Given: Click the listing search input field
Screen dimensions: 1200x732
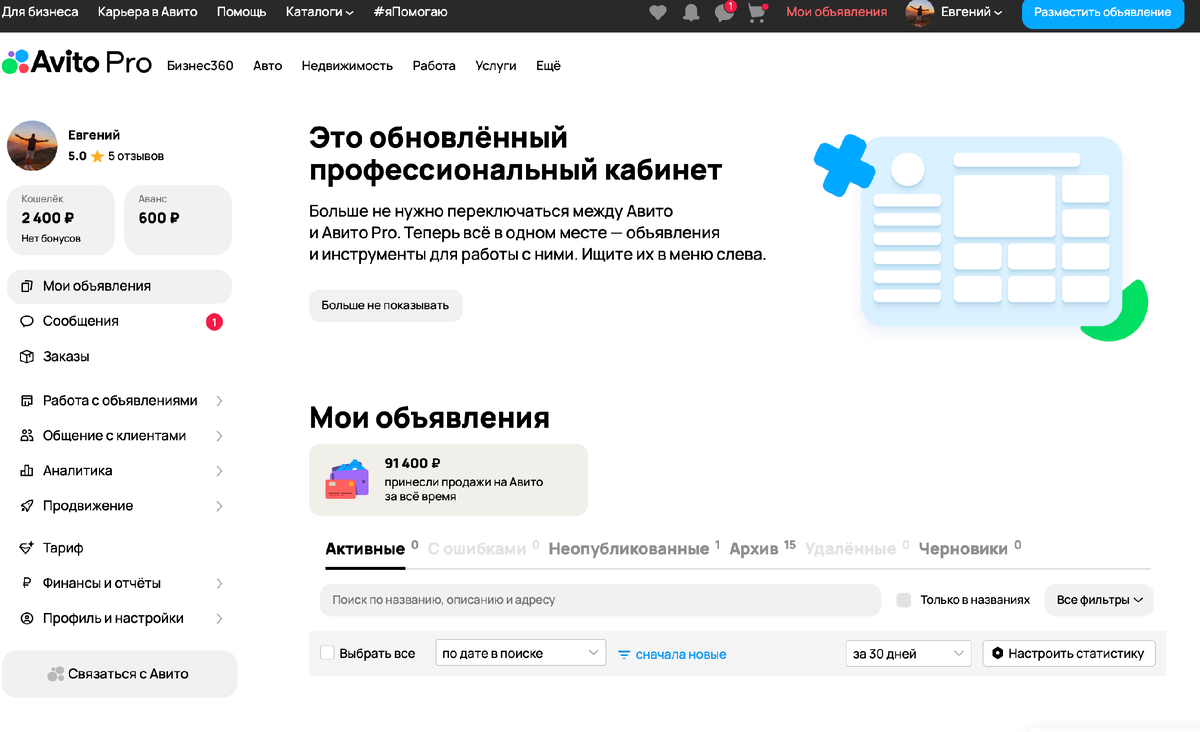Looking at the screenshot, I should point(600,600).
